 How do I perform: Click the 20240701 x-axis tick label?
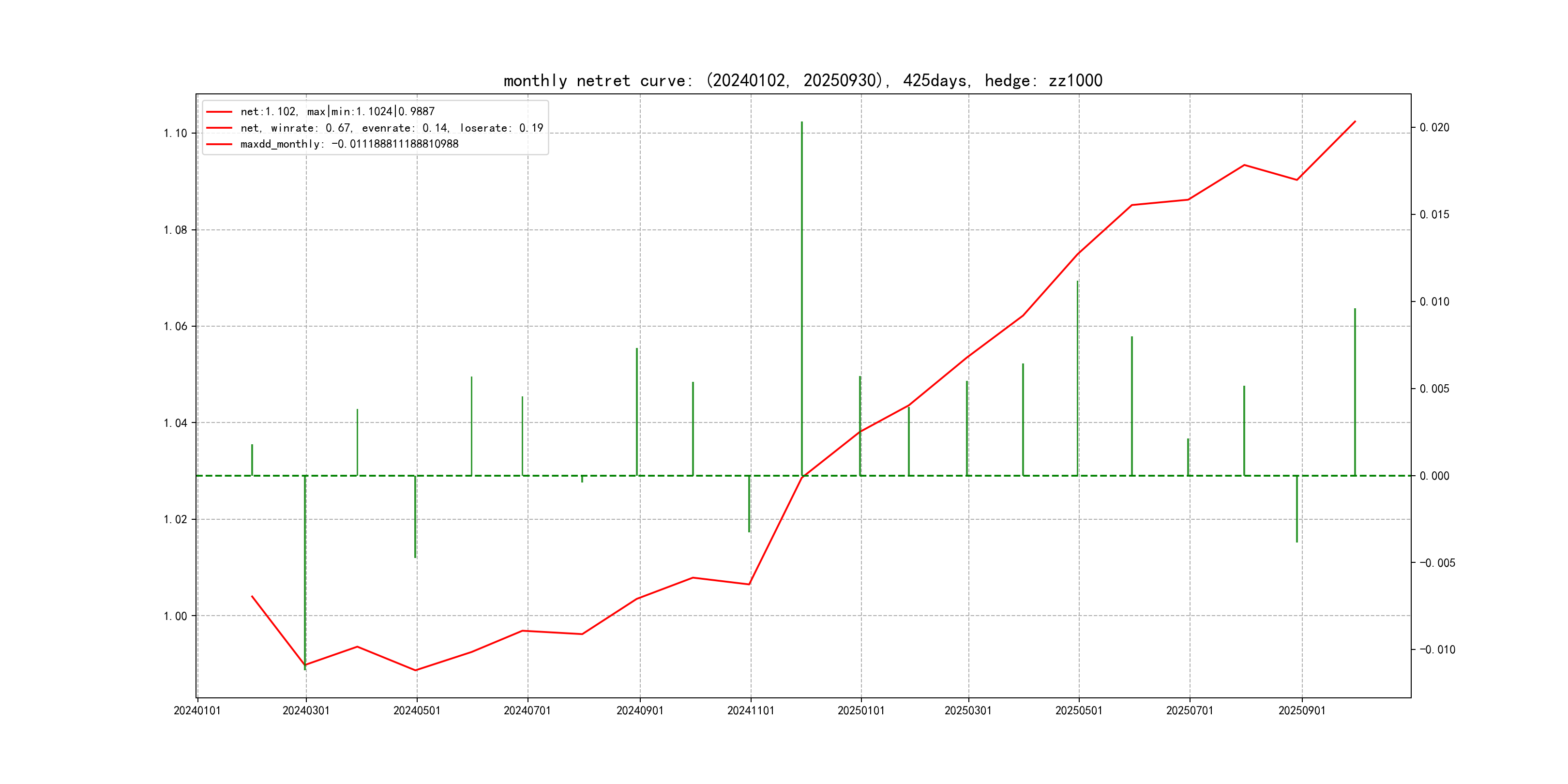click(527, 710)
